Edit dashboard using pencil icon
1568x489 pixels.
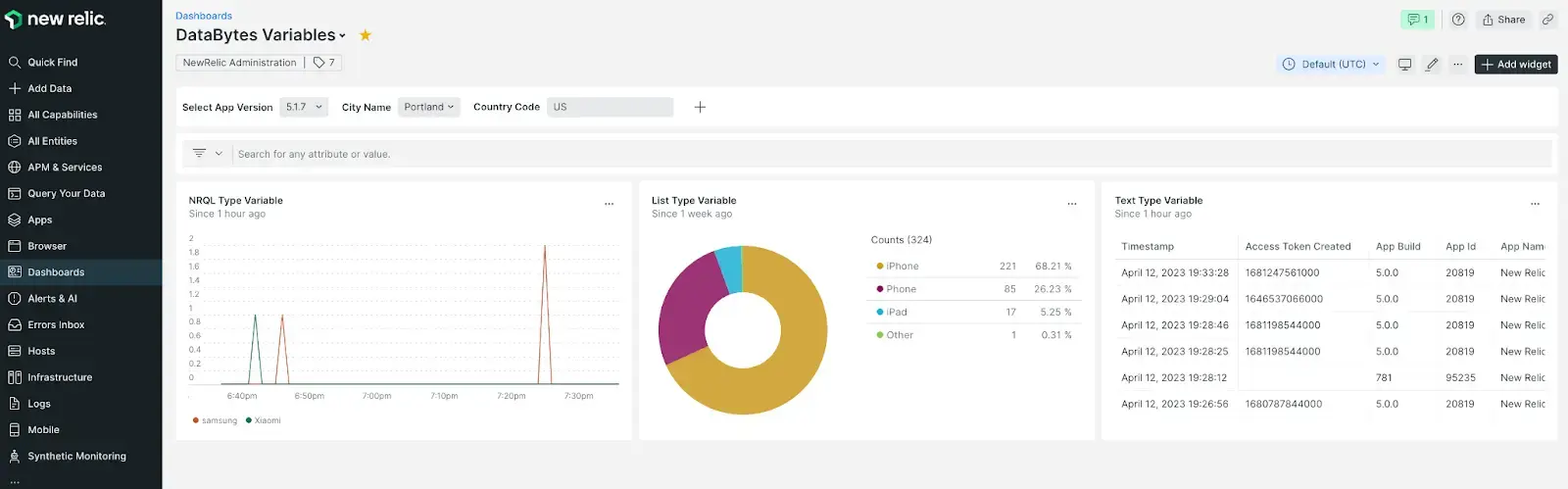coord(1432,65)
